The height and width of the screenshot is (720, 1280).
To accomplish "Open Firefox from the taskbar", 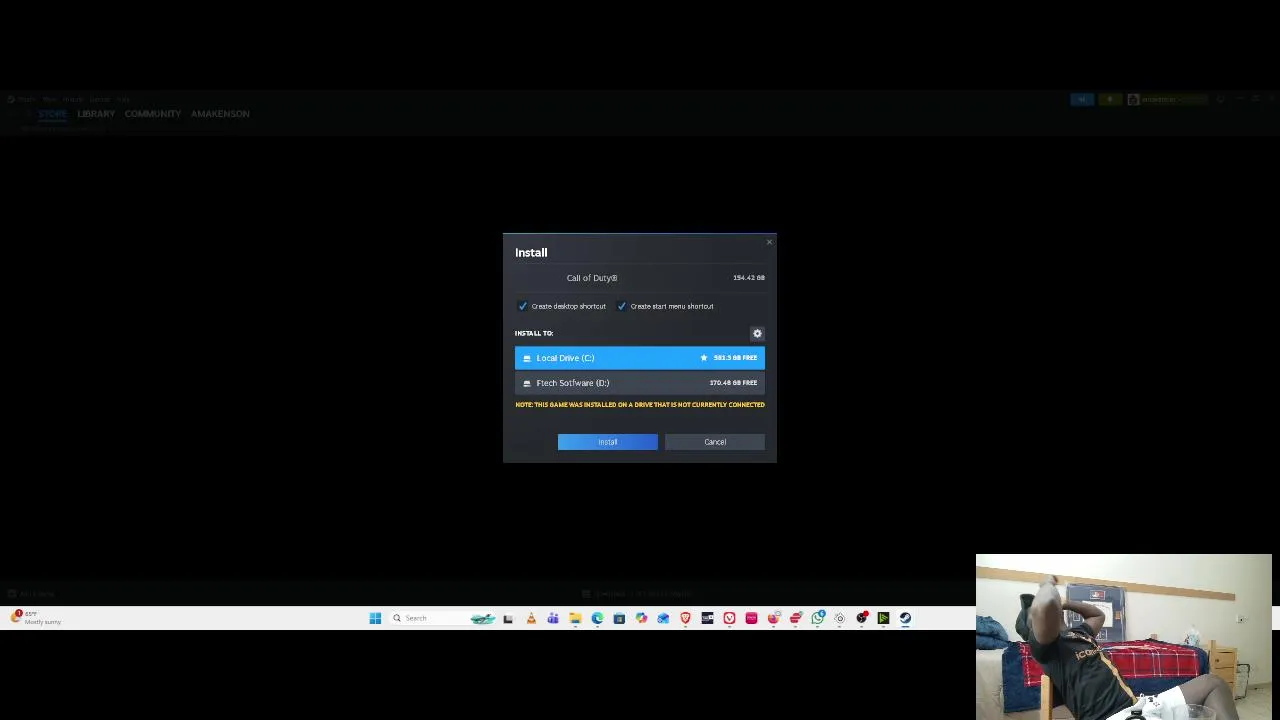I will [773, 618].
